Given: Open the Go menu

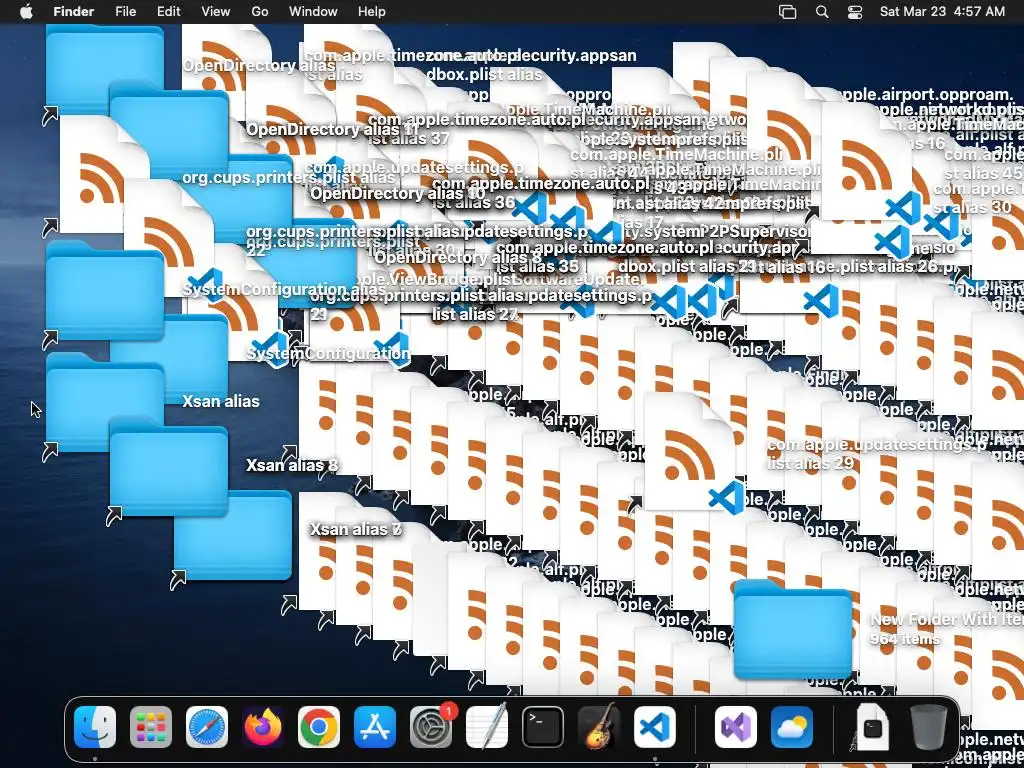Looking at the screenshot, I should point(260,12).
